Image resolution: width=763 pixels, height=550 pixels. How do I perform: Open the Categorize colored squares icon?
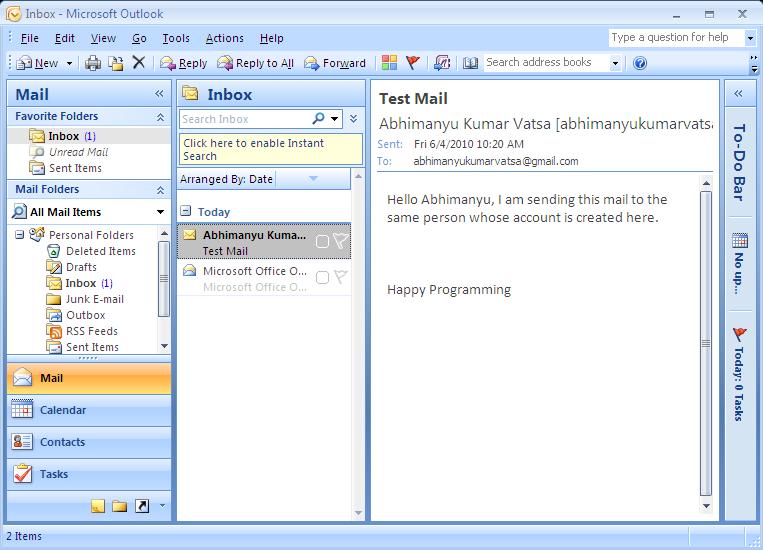(389, 62)
